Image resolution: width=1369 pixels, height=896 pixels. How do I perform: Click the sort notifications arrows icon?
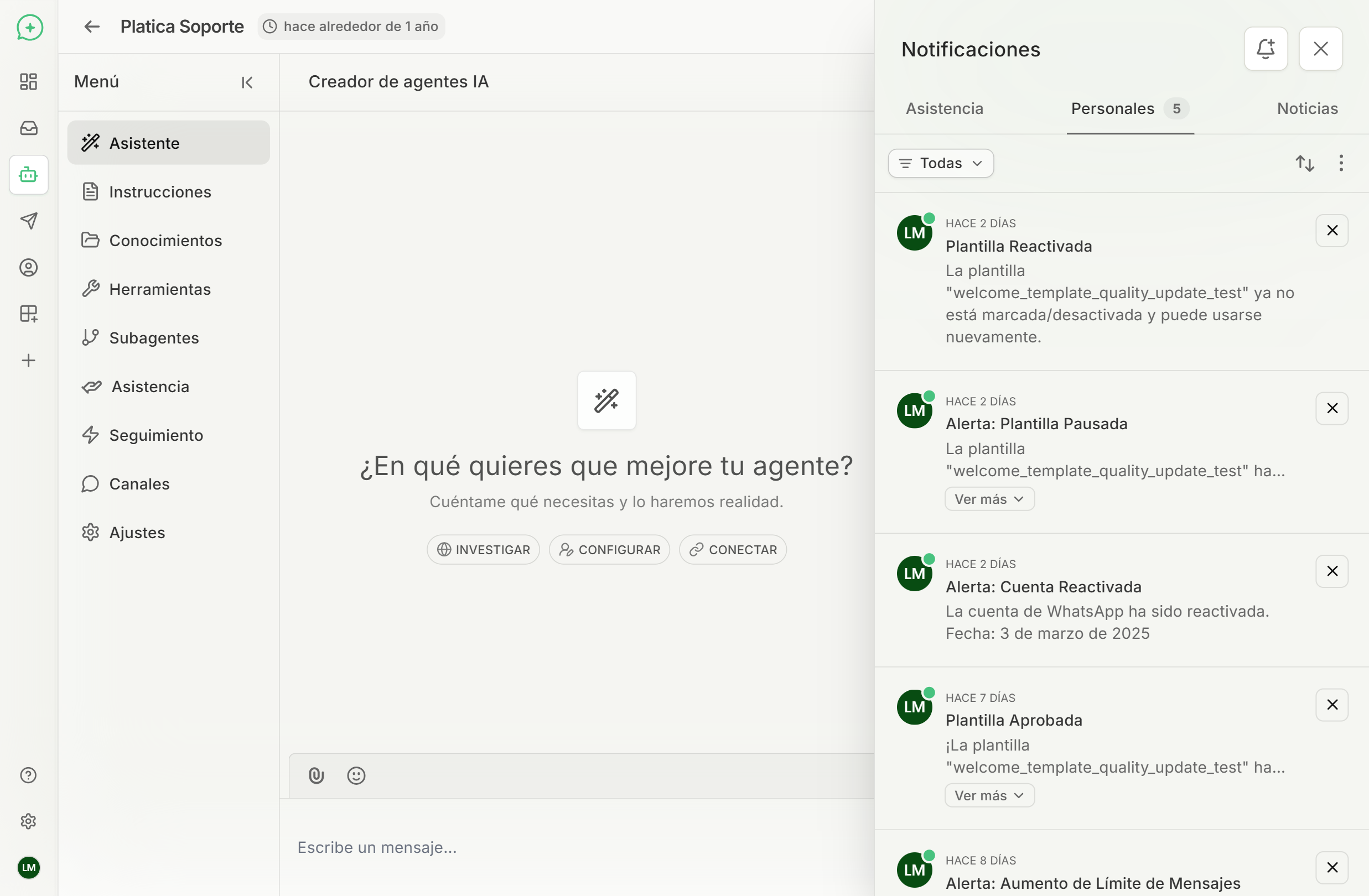[1305, 163]
